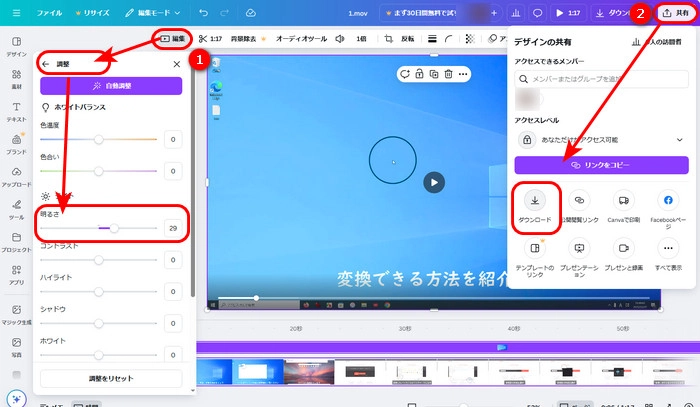This screenshot has height=407, width=700.
Task: Duplicate element via floating toolbar copy icon
Action: (434, 74)
